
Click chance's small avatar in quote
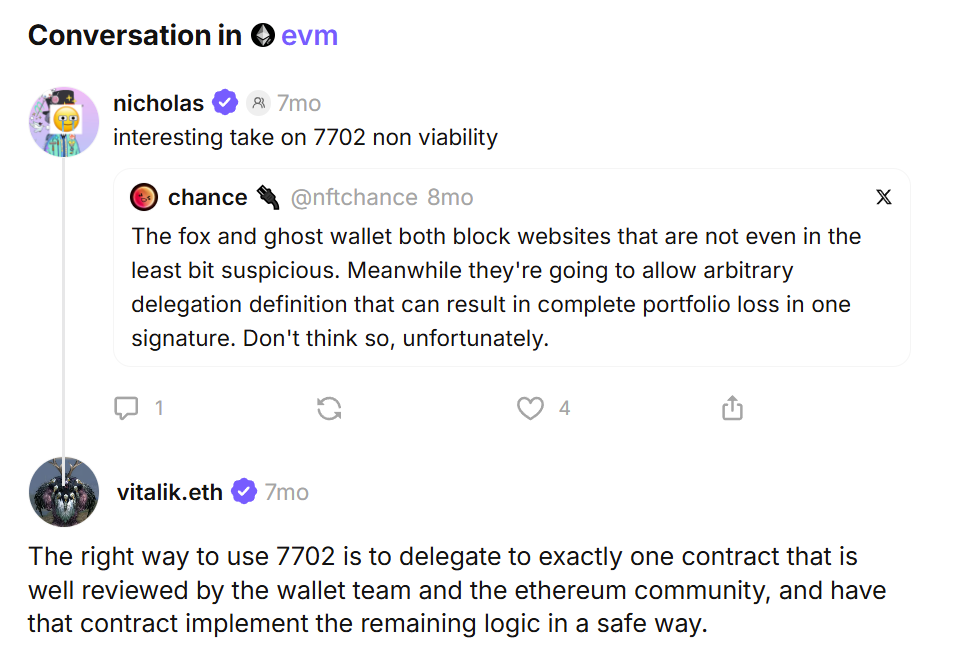tap(144, 197)
